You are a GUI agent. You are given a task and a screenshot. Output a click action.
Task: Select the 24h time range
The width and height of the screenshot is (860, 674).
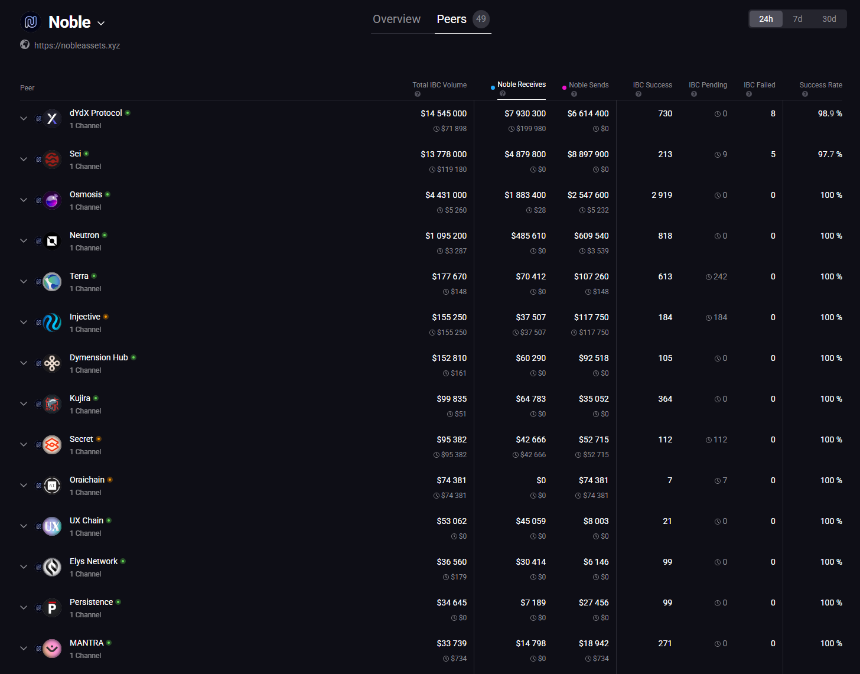(x=766, y=19)
